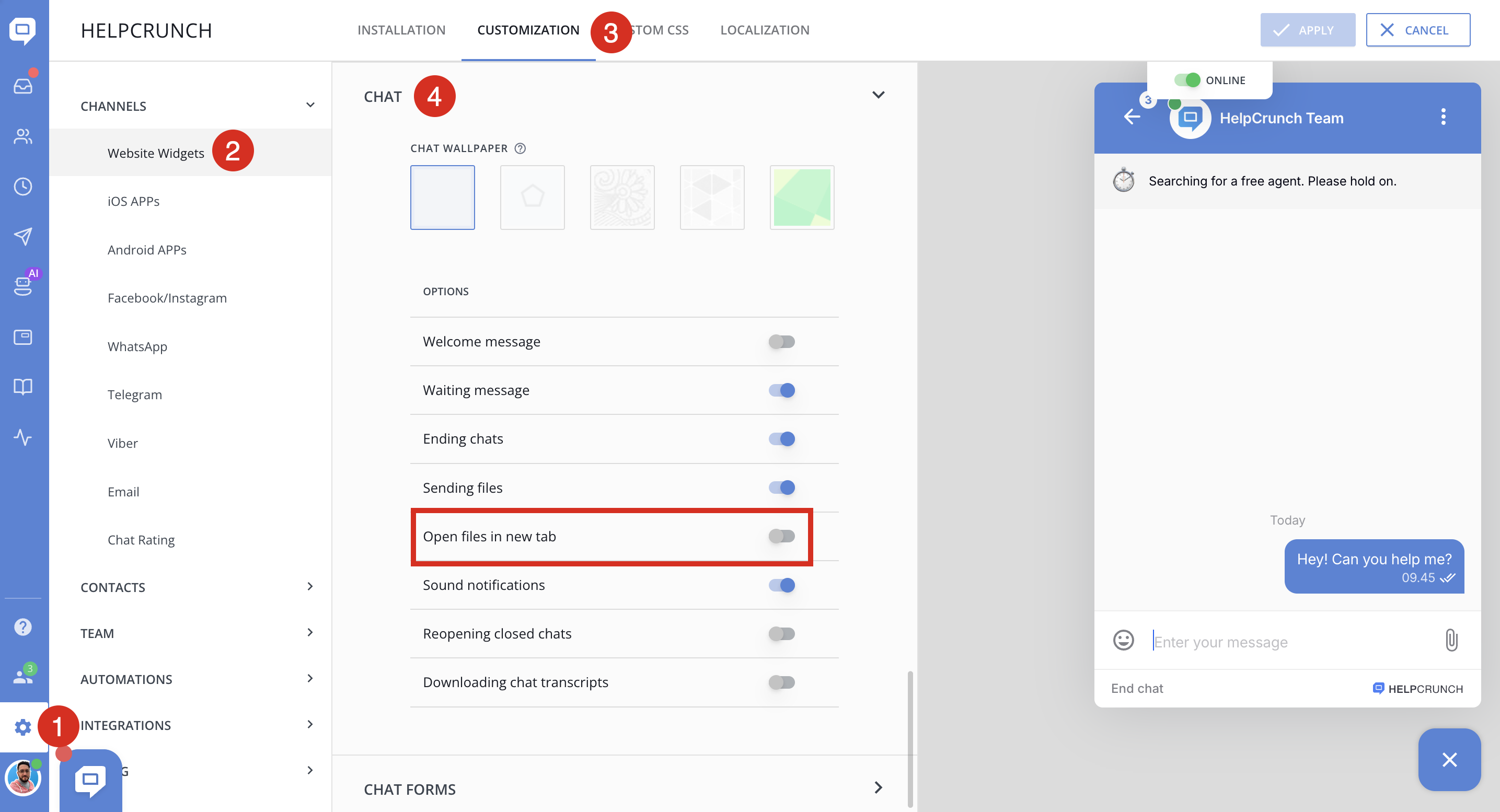
Task: Select Android APPs channel
Action: (147, 250)
